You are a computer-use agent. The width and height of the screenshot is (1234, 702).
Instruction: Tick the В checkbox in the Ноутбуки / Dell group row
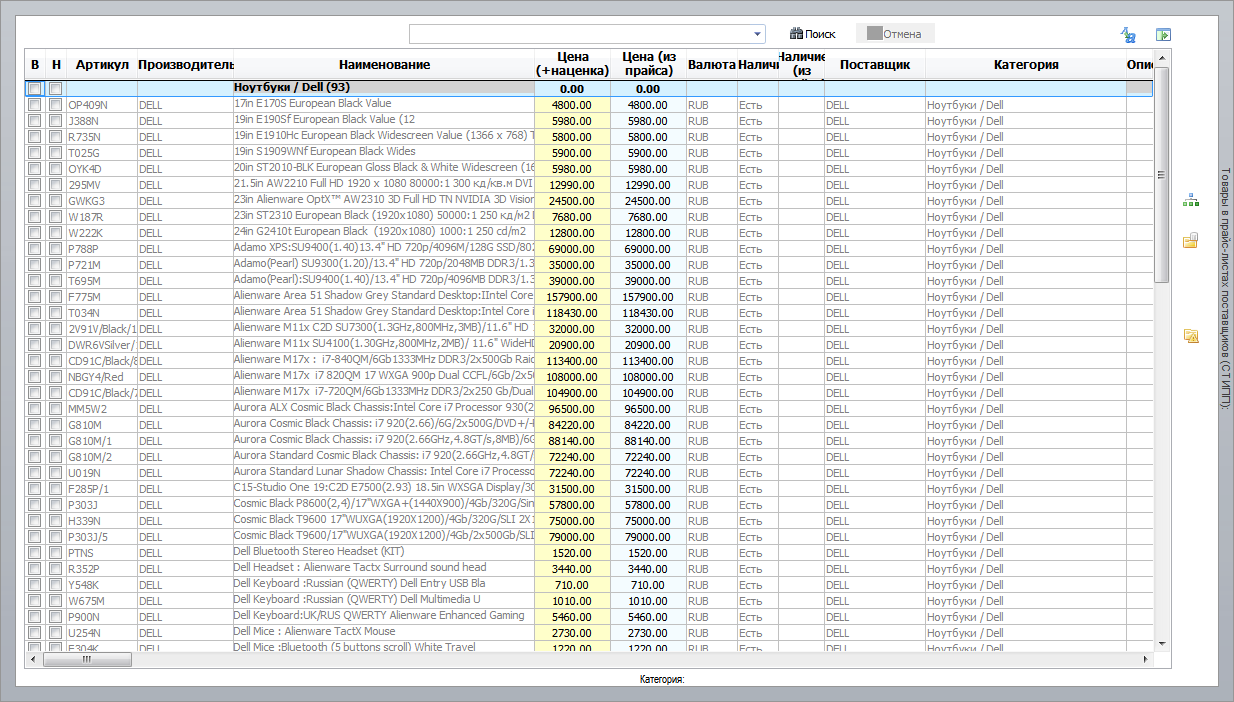(x=35, y=88)
